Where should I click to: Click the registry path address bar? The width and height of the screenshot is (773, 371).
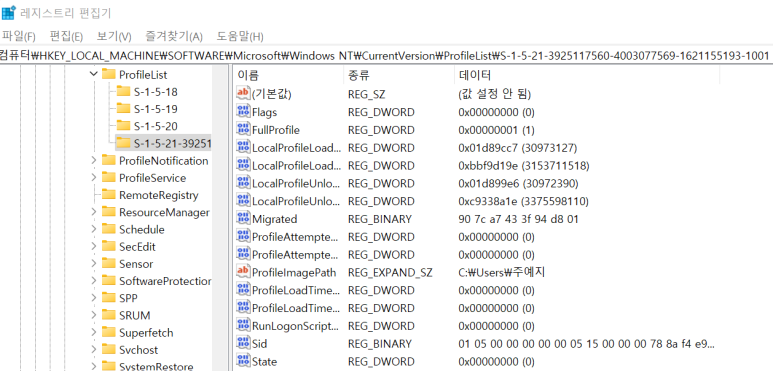pos(386,55)
